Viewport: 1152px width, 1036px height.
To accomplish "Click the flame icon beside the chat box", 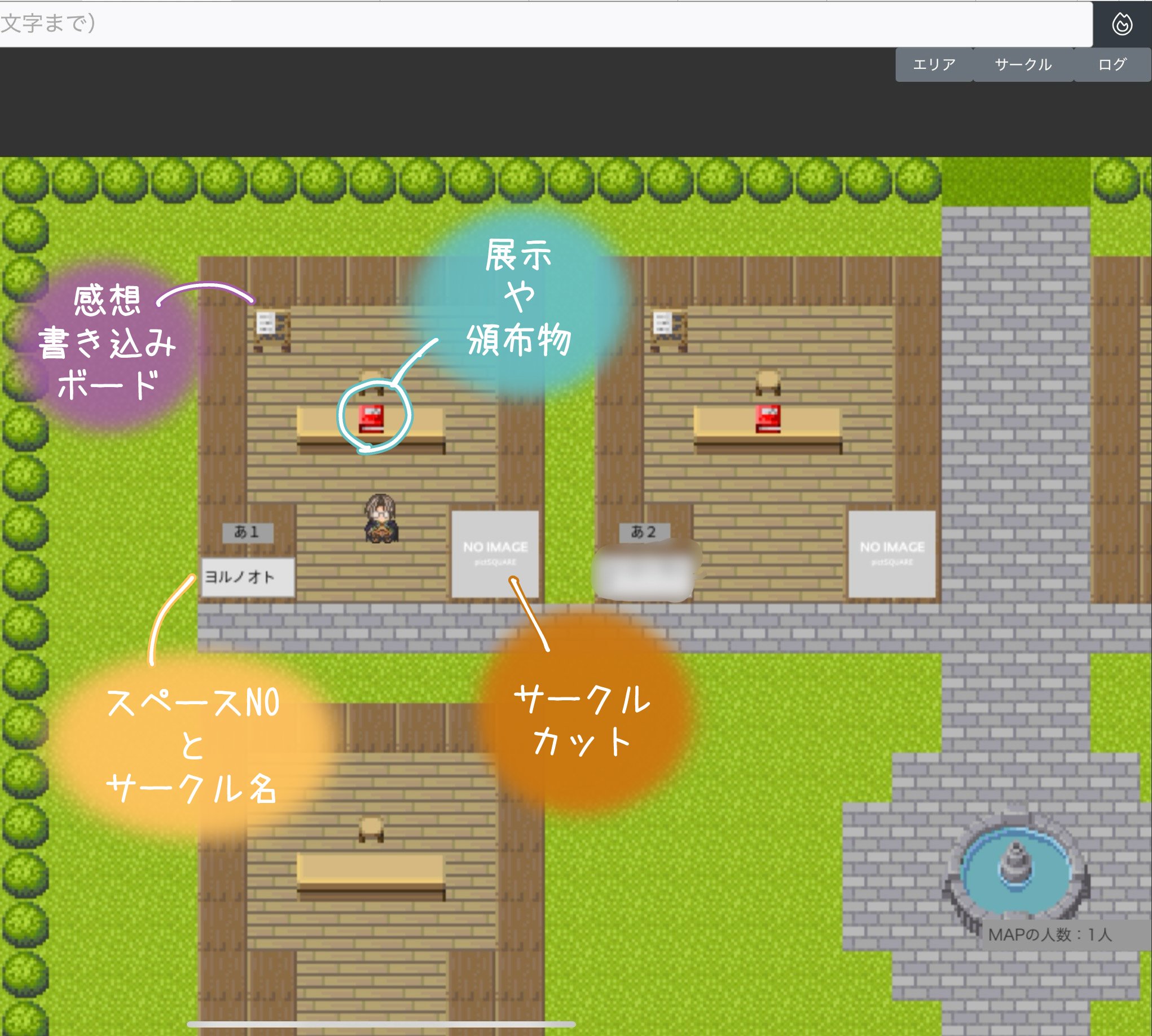I will tap(1122, 24).
